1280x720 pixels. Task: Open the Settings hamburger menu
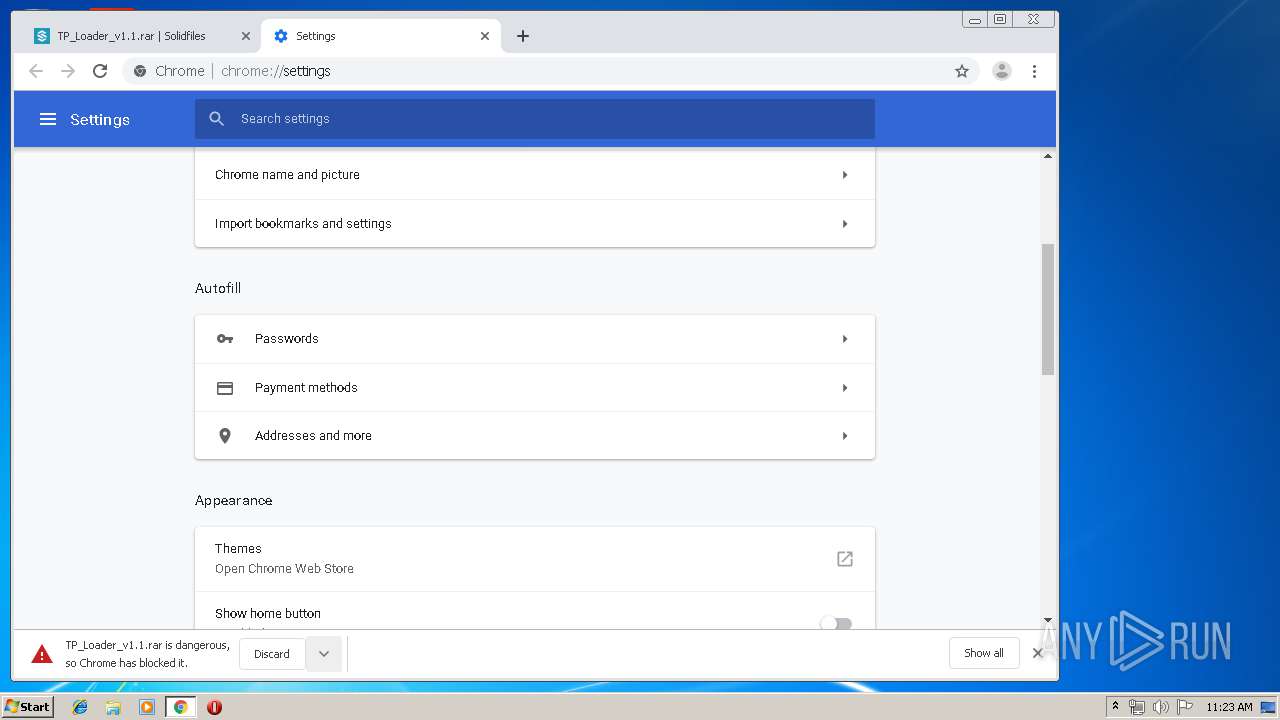pos(48,119)
